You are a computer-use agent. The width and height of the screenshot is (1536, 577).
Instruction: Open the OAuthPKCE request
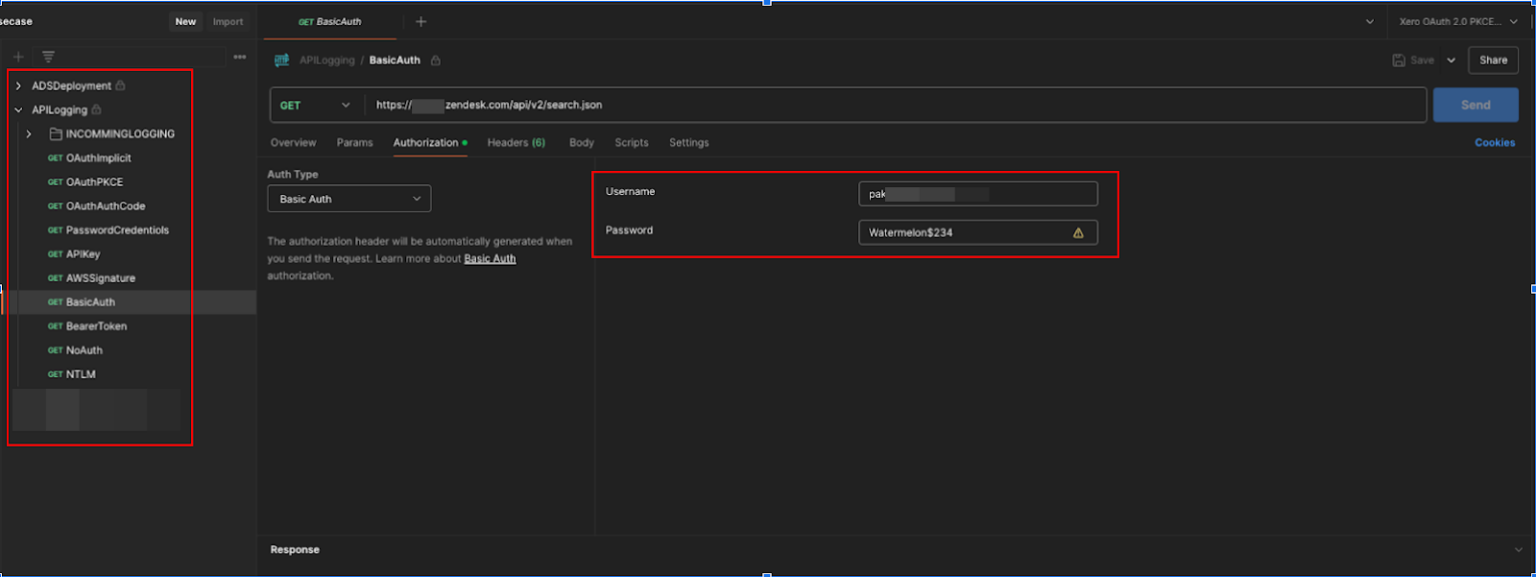pyautogui.click(x=95, y=182)
